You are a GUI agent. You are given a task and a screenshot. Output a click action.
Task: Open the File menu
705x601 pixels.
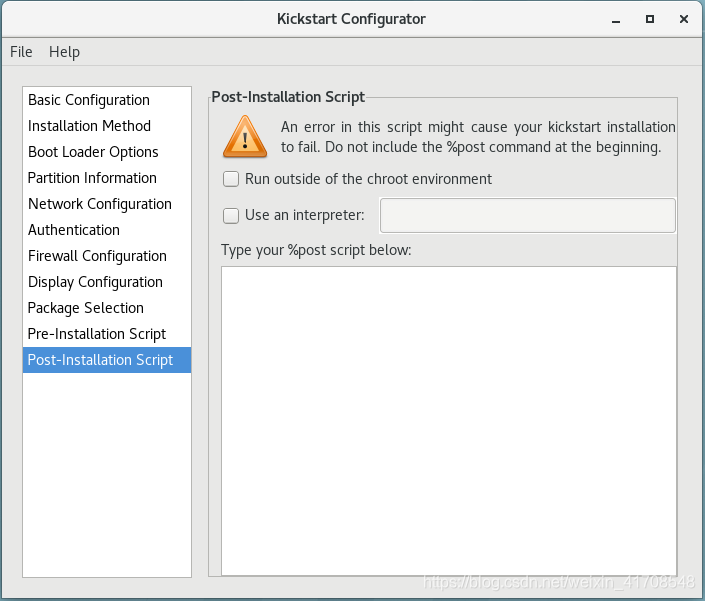coord(21,52)
